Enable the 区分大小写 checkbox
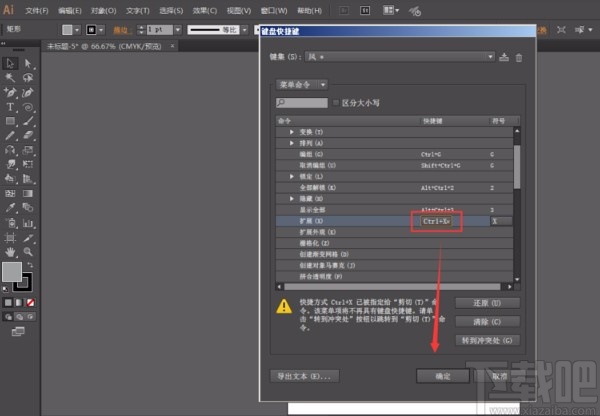 336,103
